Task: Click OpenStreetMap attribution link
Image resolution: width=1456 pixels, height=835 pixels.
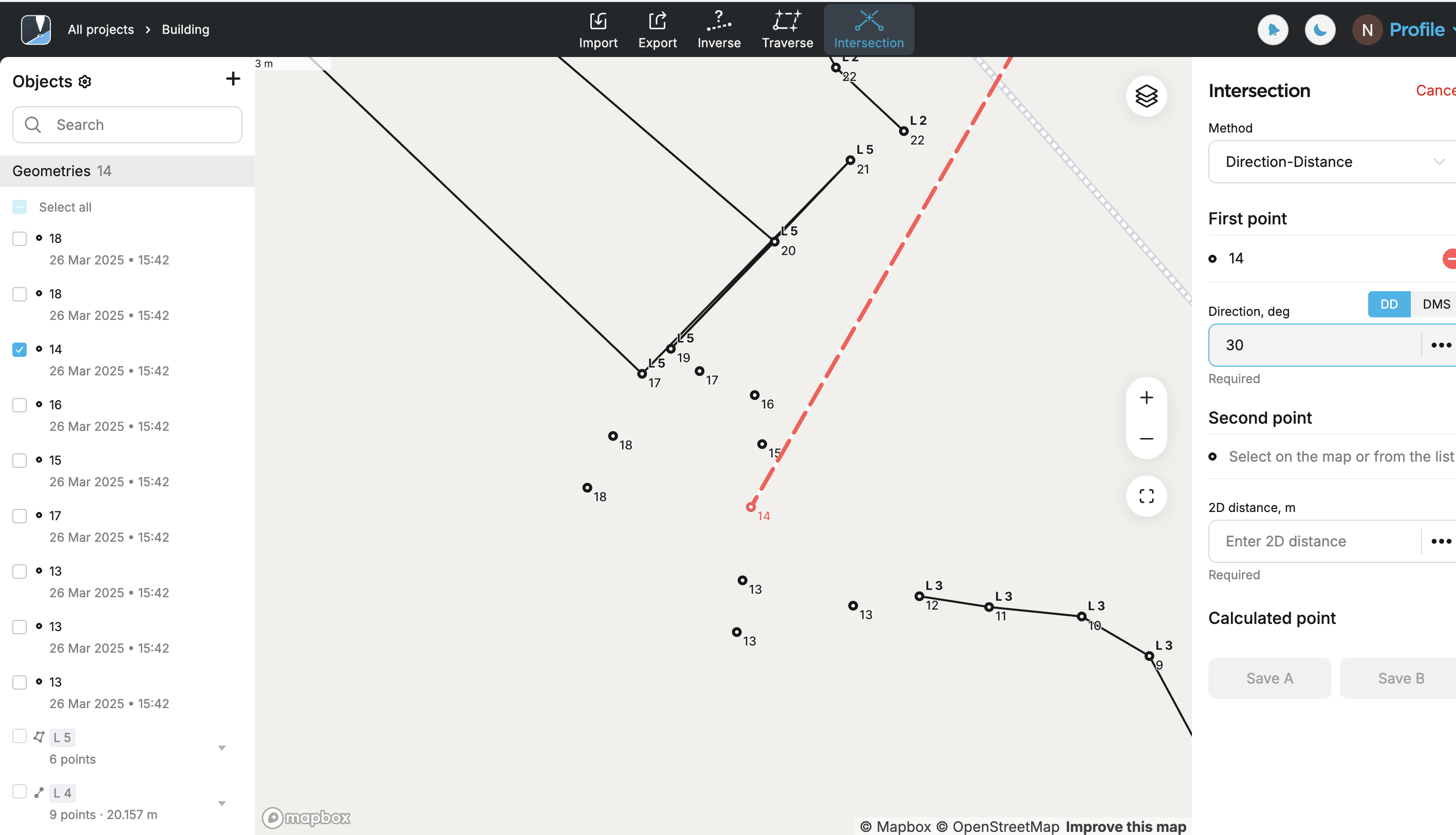Action: click(998, 826)
